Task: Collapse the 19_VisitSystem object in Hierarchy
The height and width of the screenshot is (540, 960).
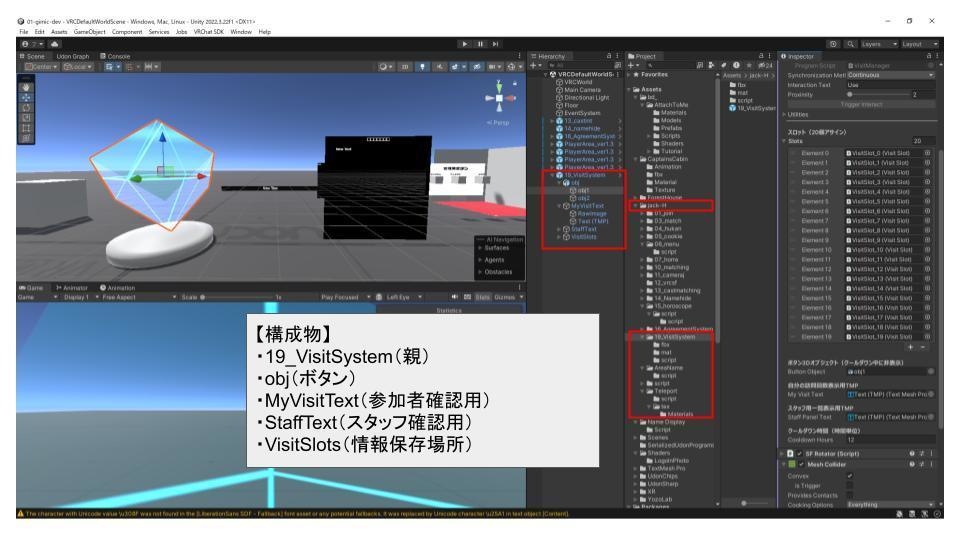Action: point(552,175)
